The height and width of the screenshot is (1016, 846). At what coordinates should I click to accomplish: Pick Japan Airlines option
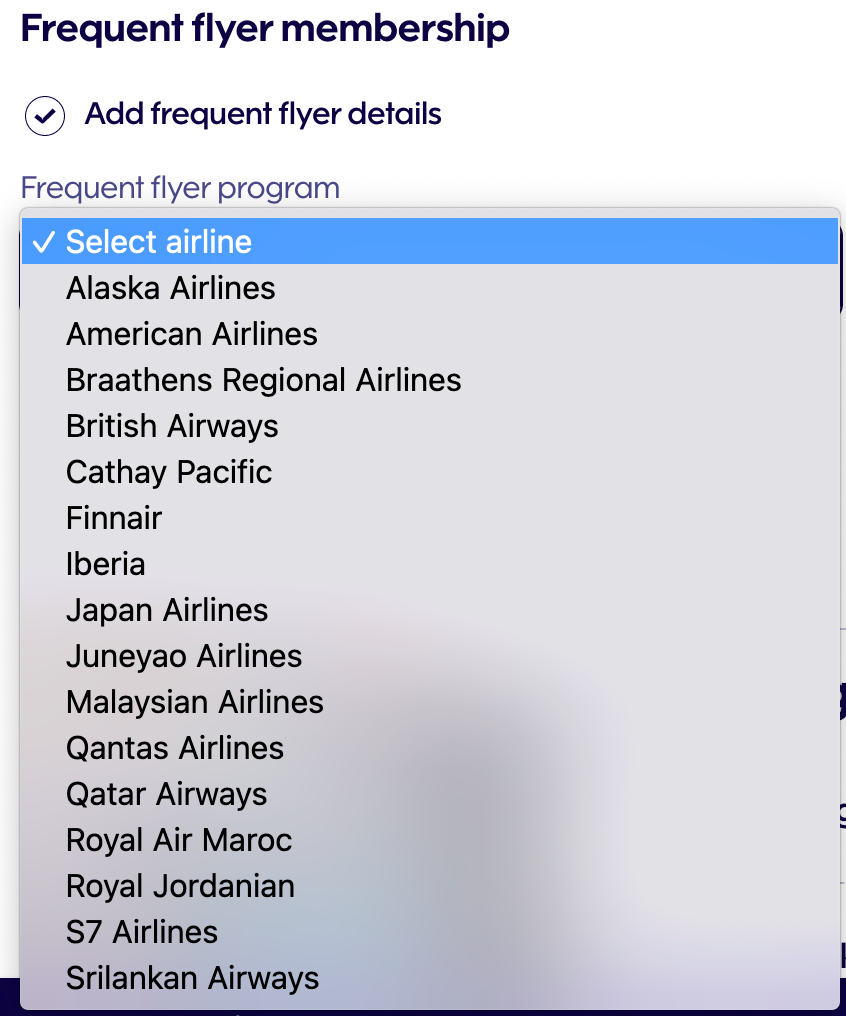(430, 610)
